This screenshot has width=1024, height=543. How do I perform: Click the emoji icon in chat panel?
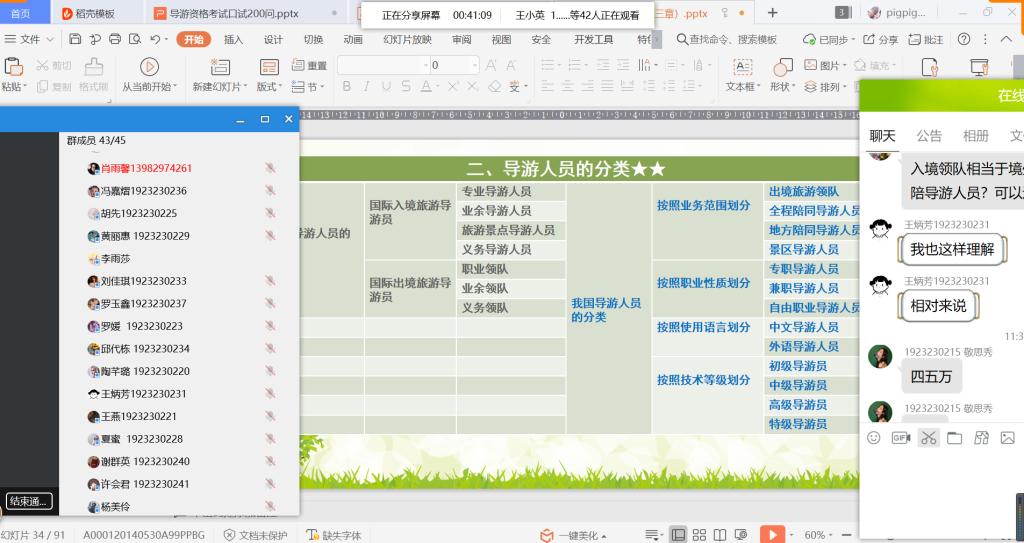(x=873, y=438)
